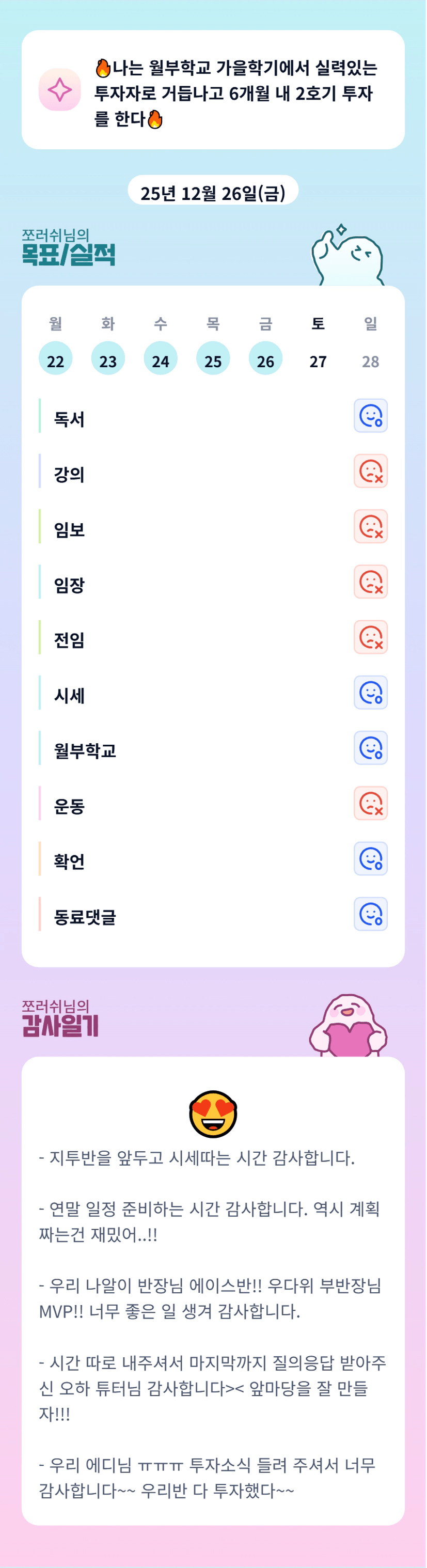Viewport: 427px width, 1568px height.
Task: Click the 확언 smiley status icon
Action: (370, 859)
